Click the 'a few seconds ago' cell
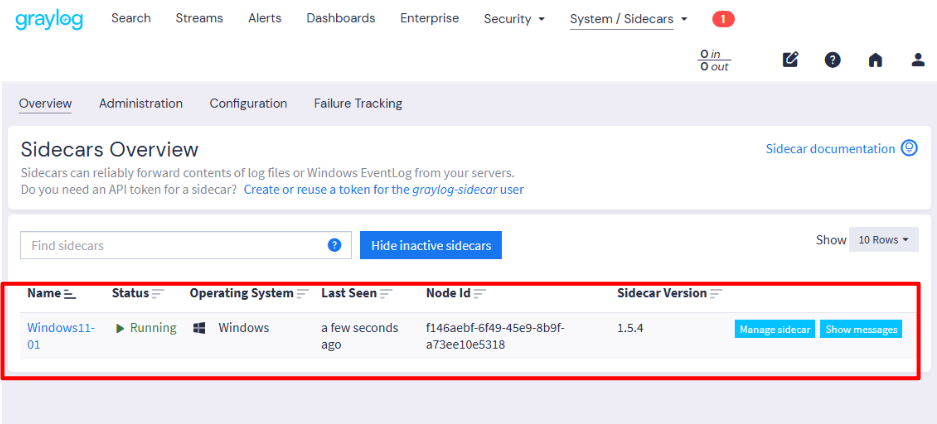This screenshot has width=937, height=424. coord(360,336)
